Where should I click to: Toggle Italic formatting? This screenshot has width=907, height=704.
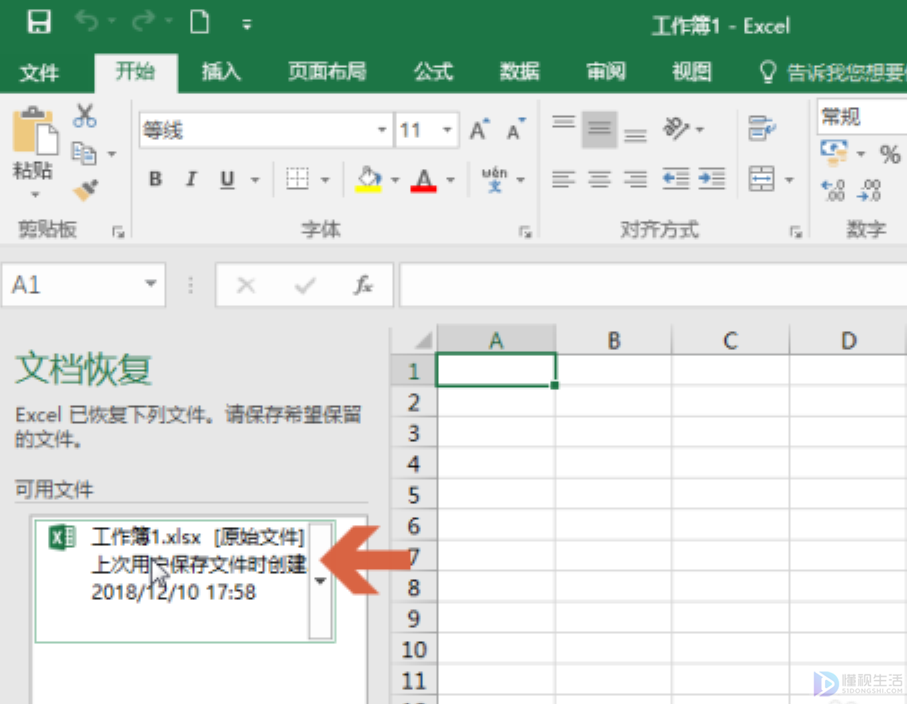pyautogui.click(x=191, y=179)
